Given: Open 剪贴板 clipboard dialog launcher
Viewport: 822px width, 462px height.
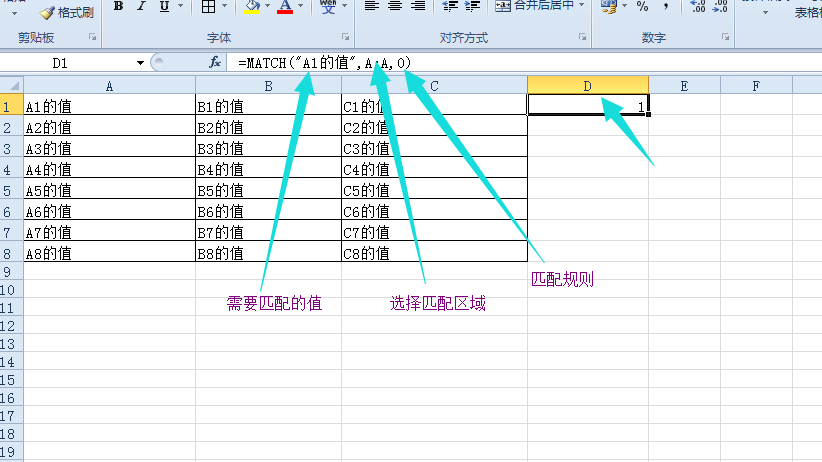Looking at the screenshot, I should [92, 37].
